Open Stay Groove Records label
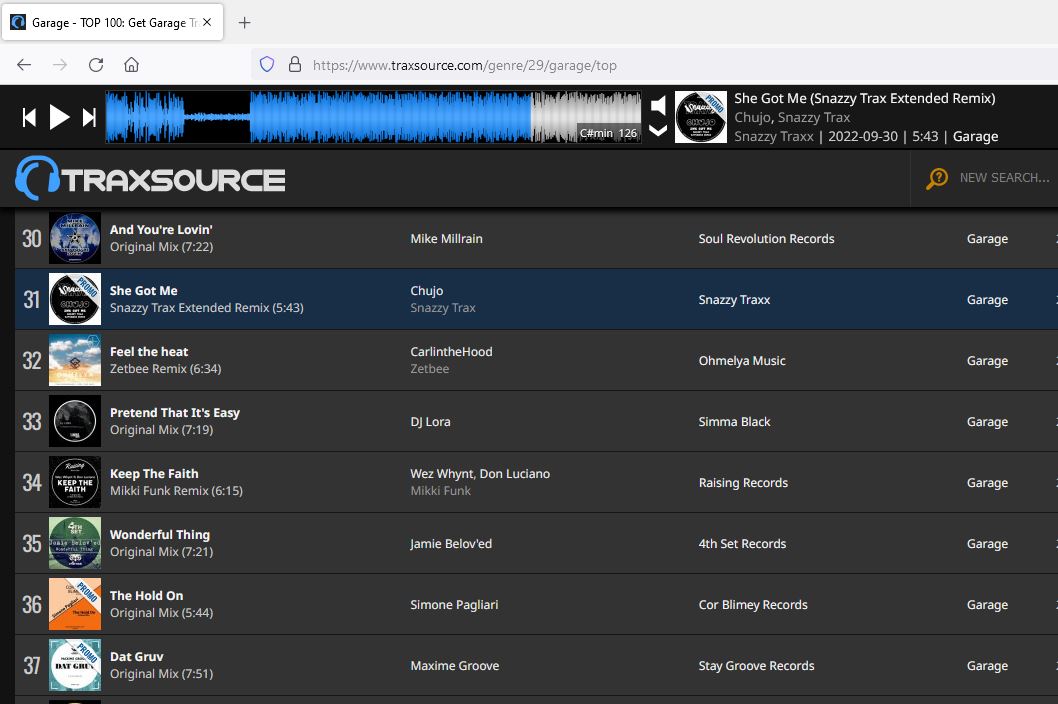The height and width of the screenshot is (704, 1058). click(x=756, y=666)
